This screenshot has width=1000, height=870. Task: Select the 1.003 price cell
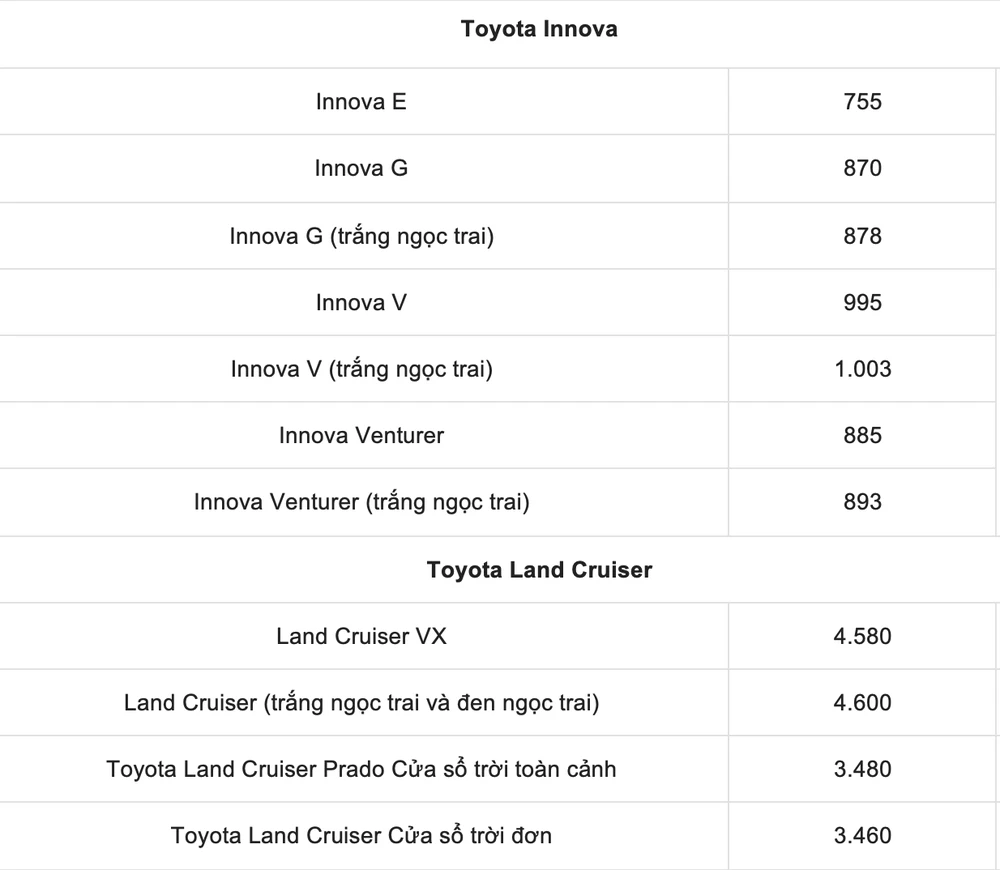click(862, 369)
